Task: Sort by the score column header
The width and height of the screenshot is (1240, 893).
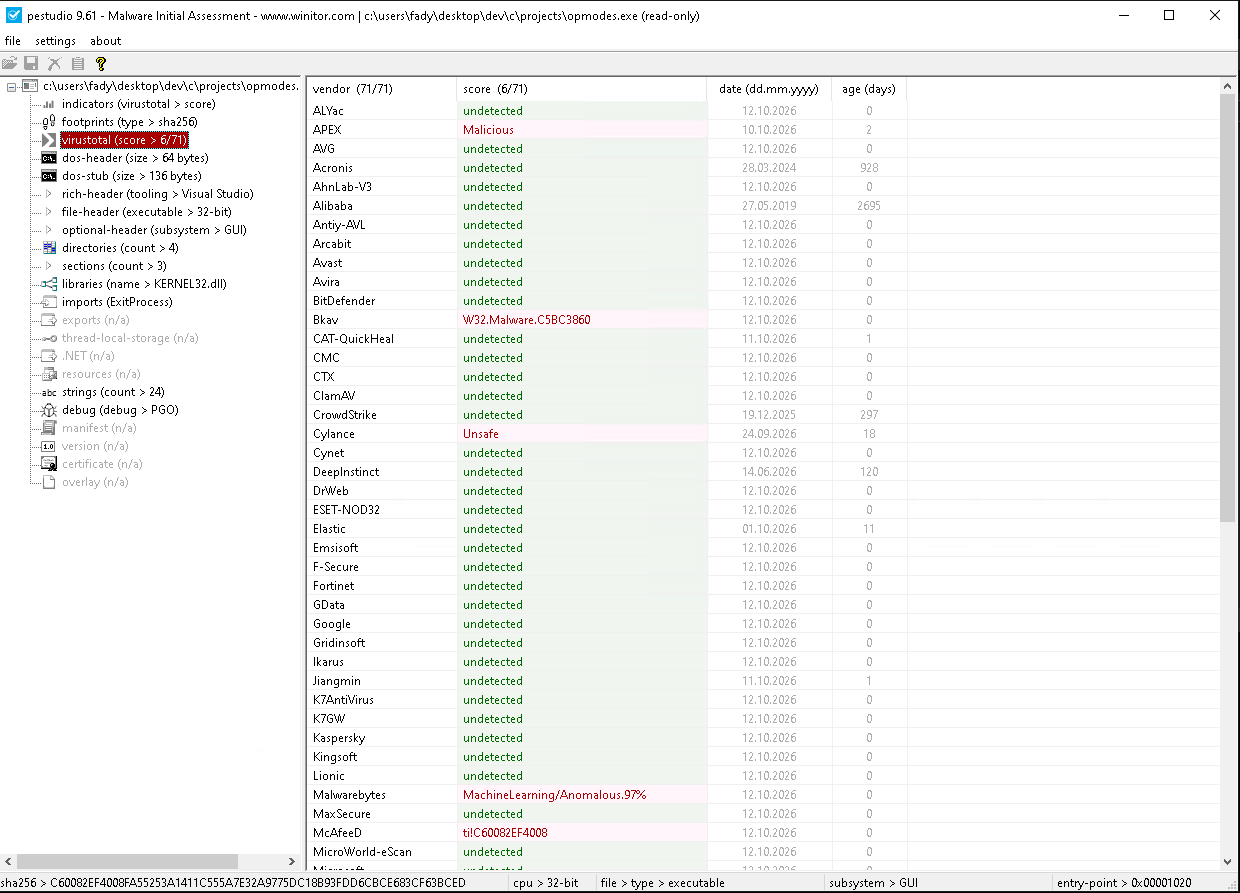Action: (x=581, y=89)
